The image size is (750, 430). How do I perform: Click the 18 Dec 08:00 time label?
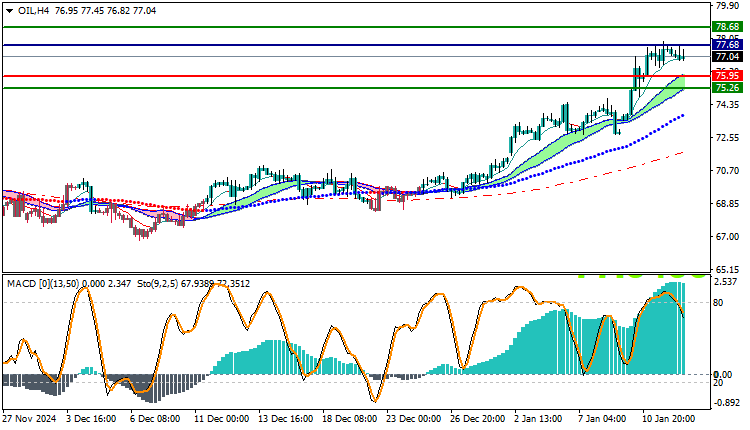click(x=350, y=419)
